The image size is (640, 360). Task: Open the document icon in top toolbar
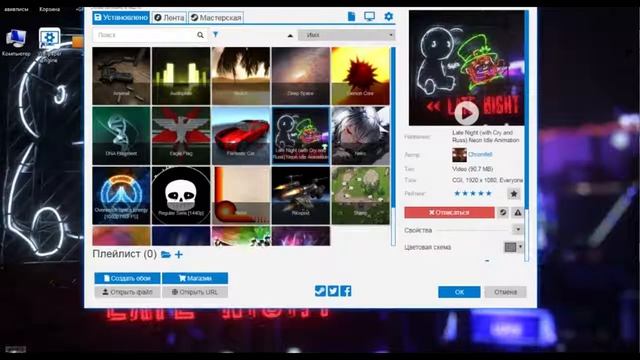pos(351,17)
